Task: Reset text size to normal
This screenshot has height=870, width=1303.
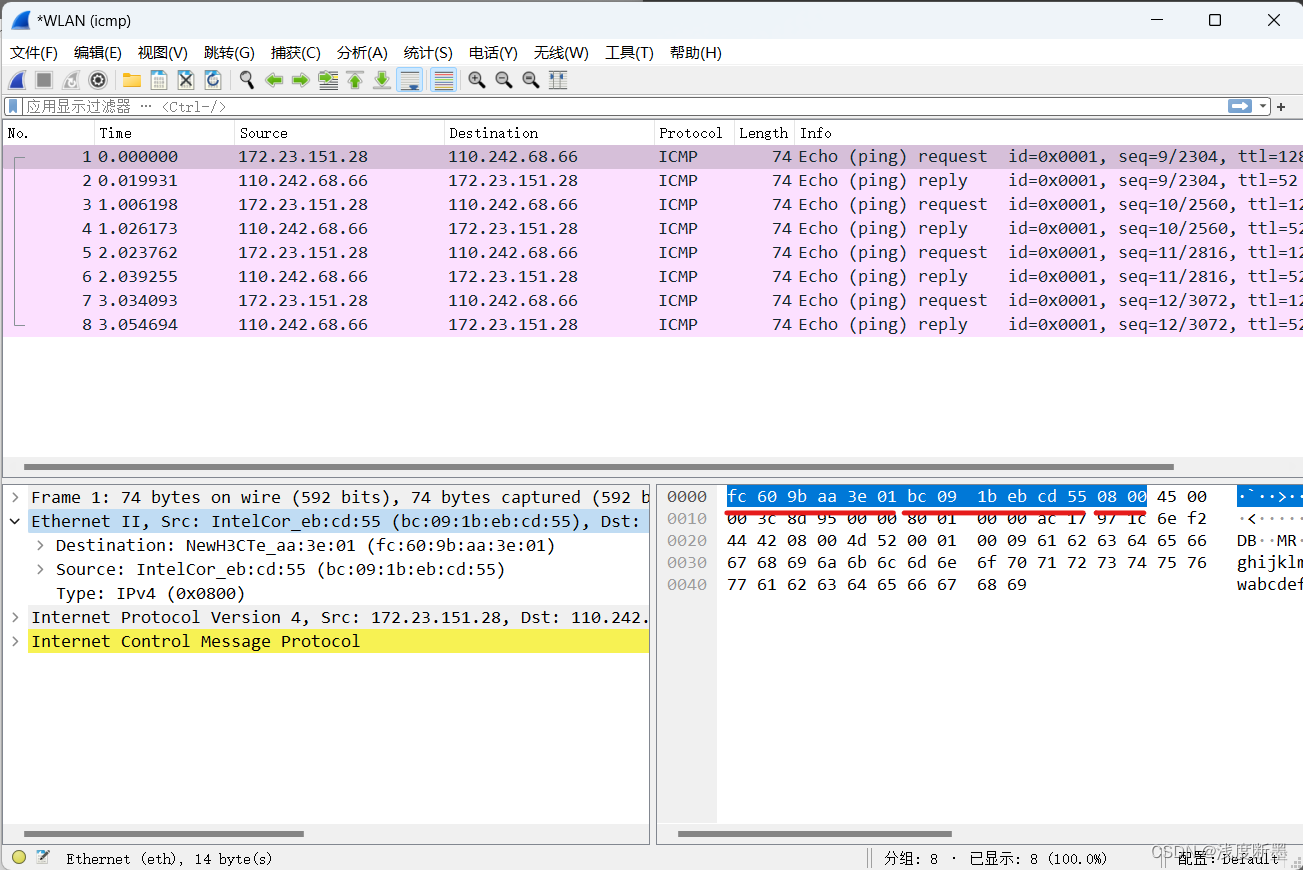Action: pyautogui.click(x=531, y=80)
